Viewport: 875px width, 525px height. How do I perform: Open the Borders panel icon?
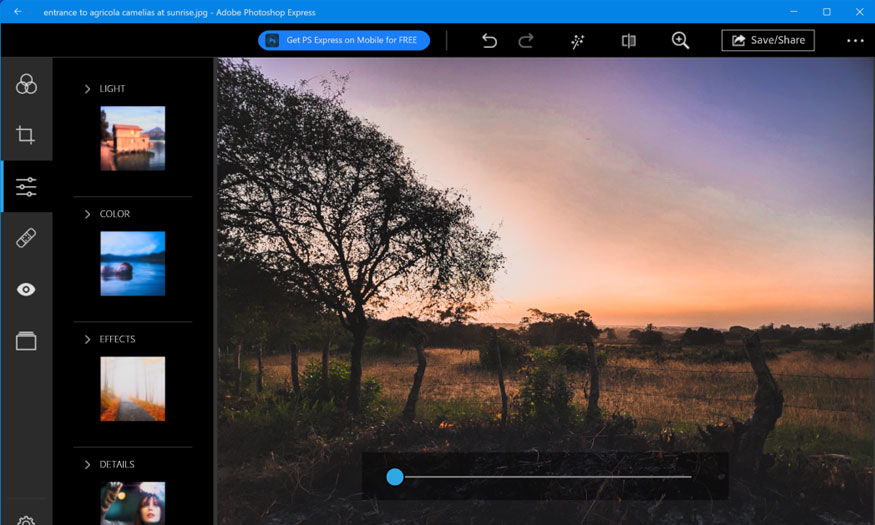click(26, 341)
